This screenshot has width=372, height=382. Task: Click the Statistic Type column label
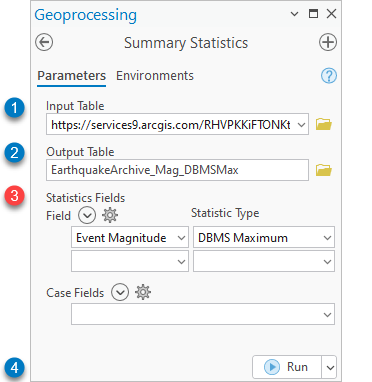[225, 213]
